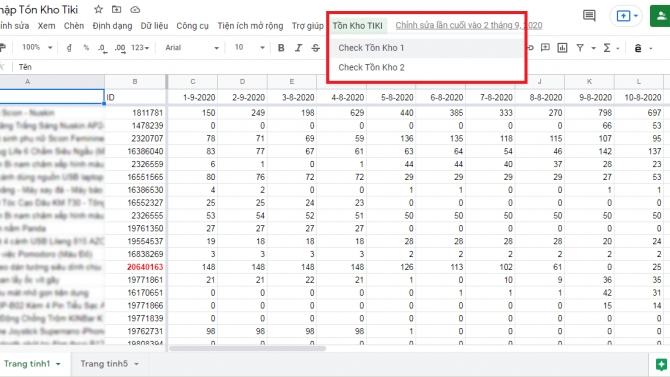The height and width of the screenshot is (377, 670).
Task: Open more number formats 123 dropdown
Action: 140,48
